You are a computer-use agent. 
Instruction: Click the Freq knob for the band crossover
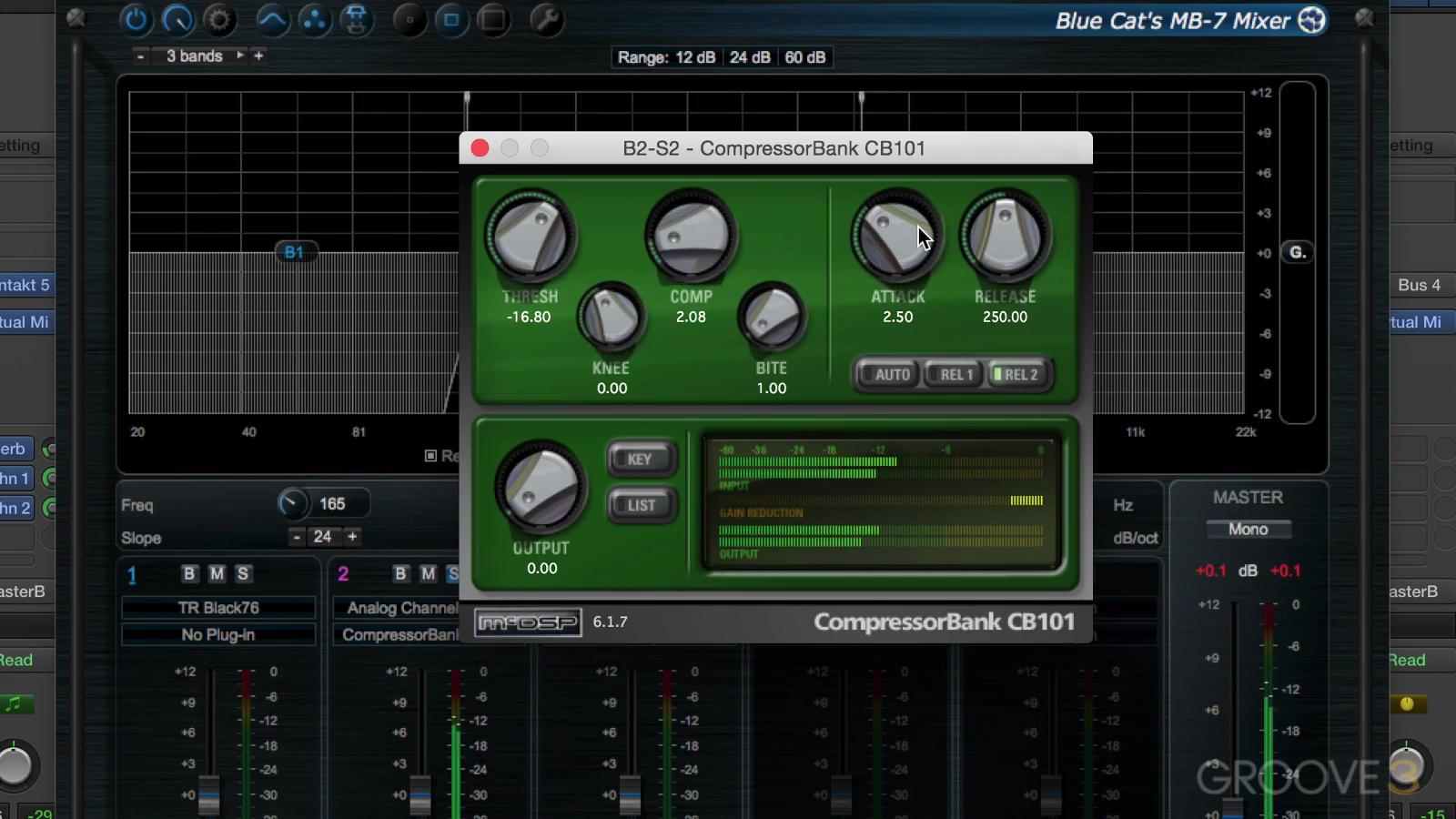pyautogui.click(x=292, y=503)
